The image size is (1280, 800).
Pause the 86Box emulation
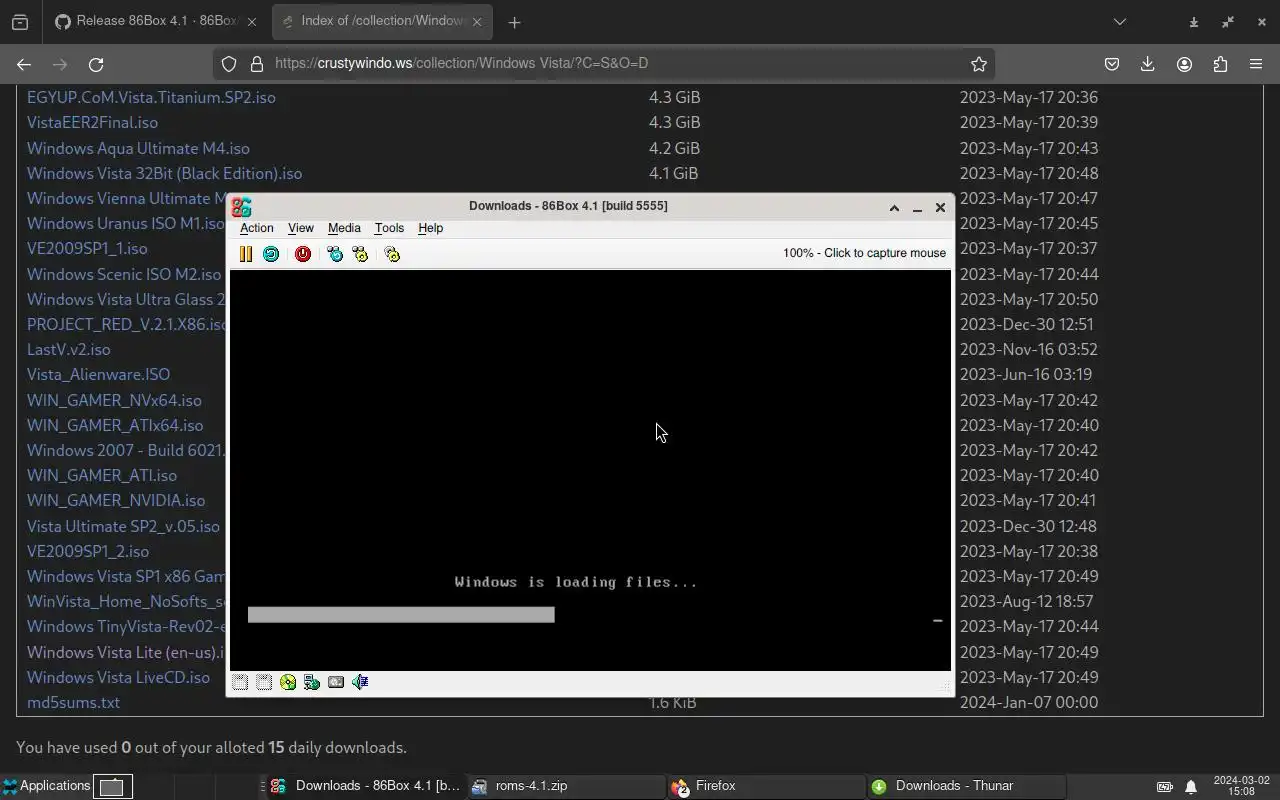[245, 254]
